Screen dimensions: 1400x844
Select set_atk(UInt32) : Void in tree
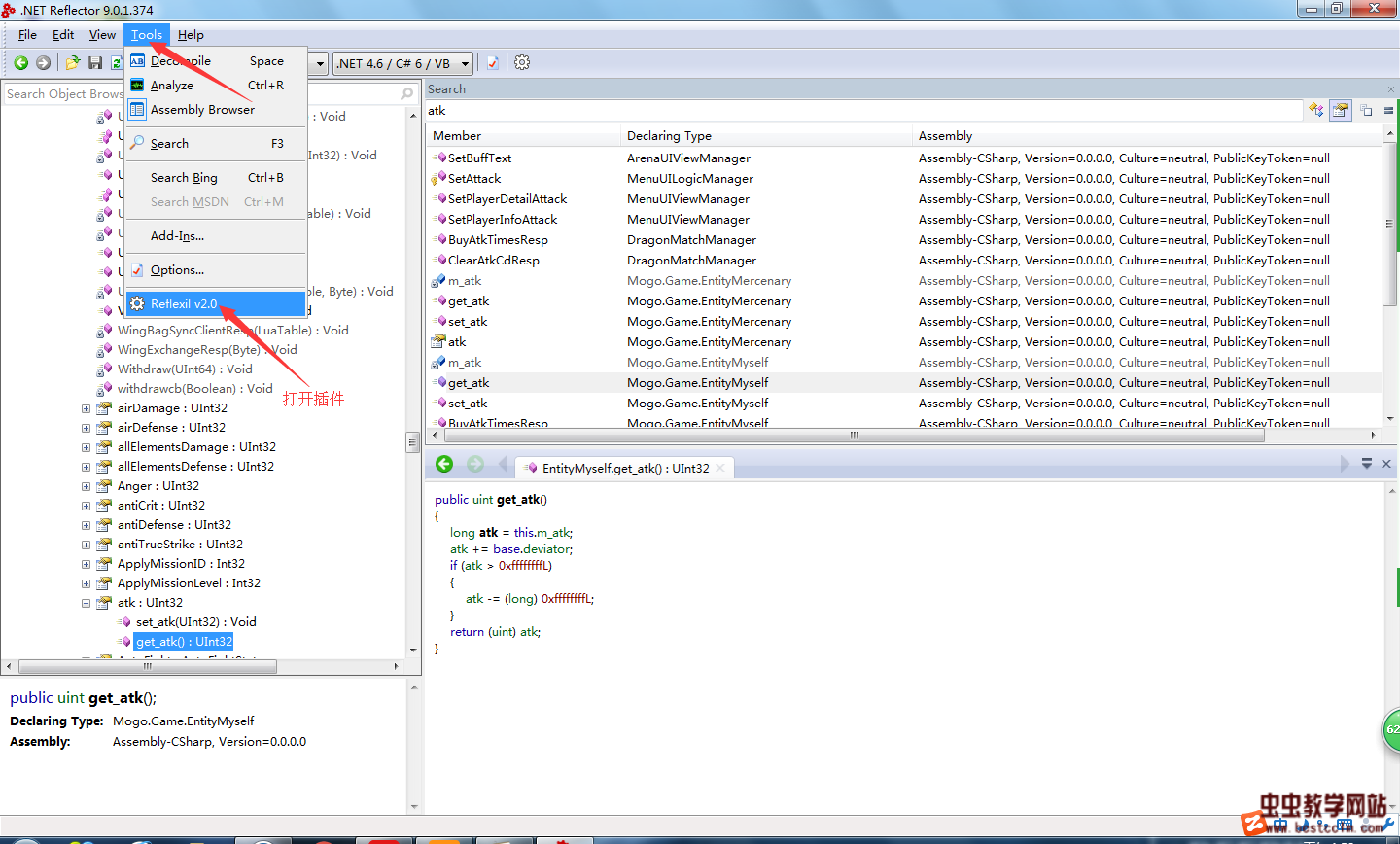click(x=195, y=622)
